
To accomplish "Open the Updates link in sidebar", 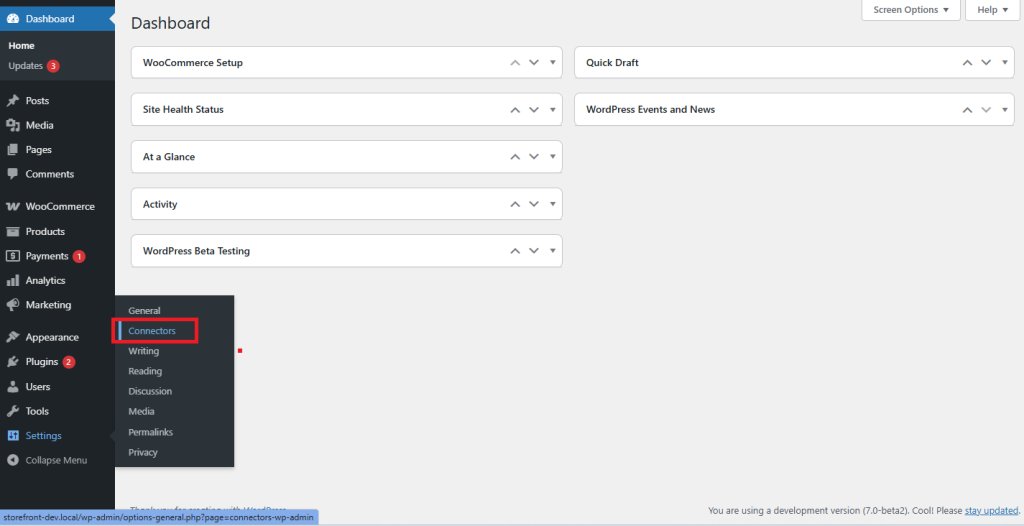I will [x=26, y=66].
